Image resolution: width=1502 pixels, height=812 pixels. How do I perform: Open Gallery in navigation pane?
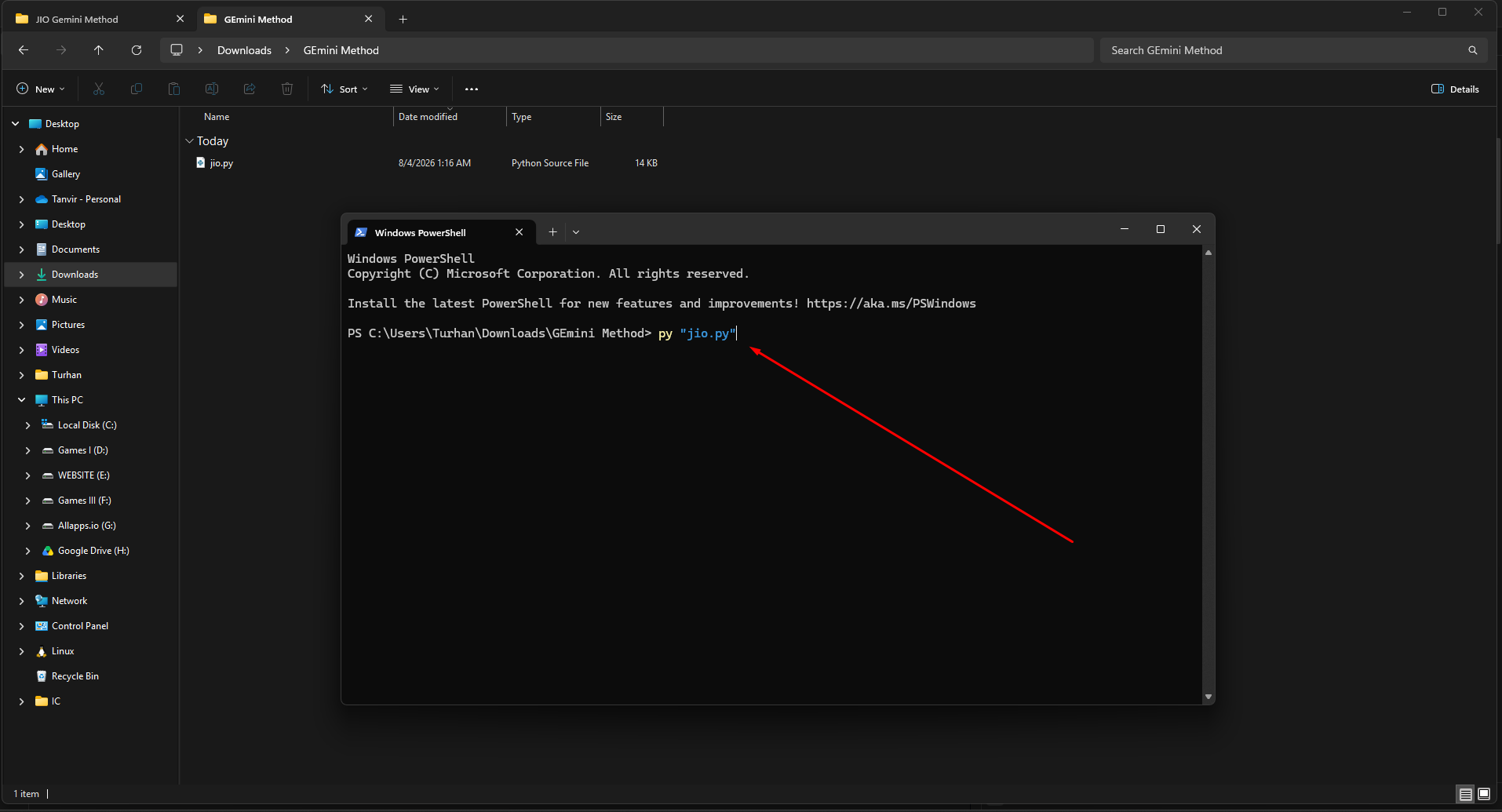point(66,174)
